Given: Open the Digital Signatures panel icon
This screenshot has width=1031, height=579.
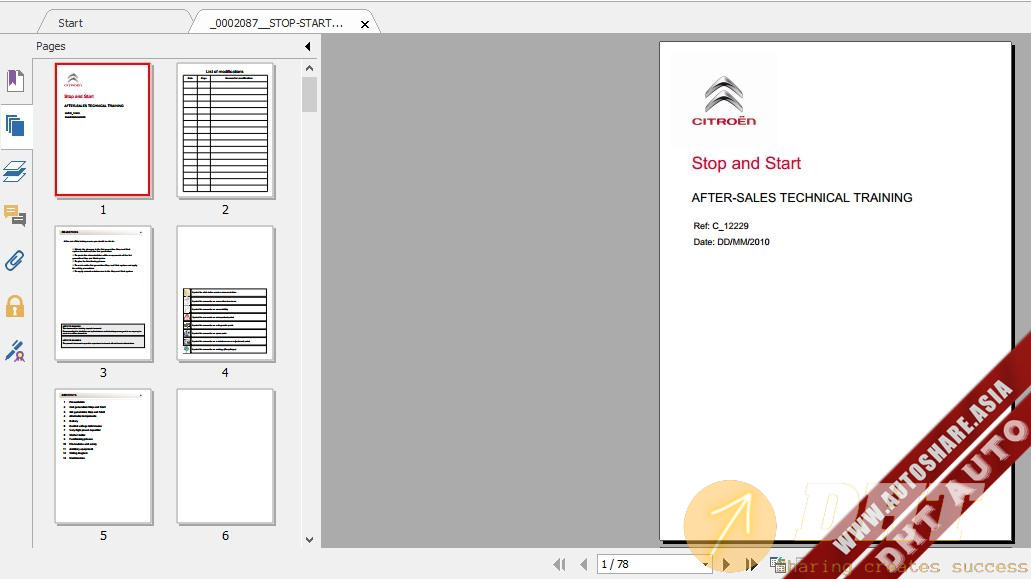Looking at the screenshot, I should coord(15,351).
